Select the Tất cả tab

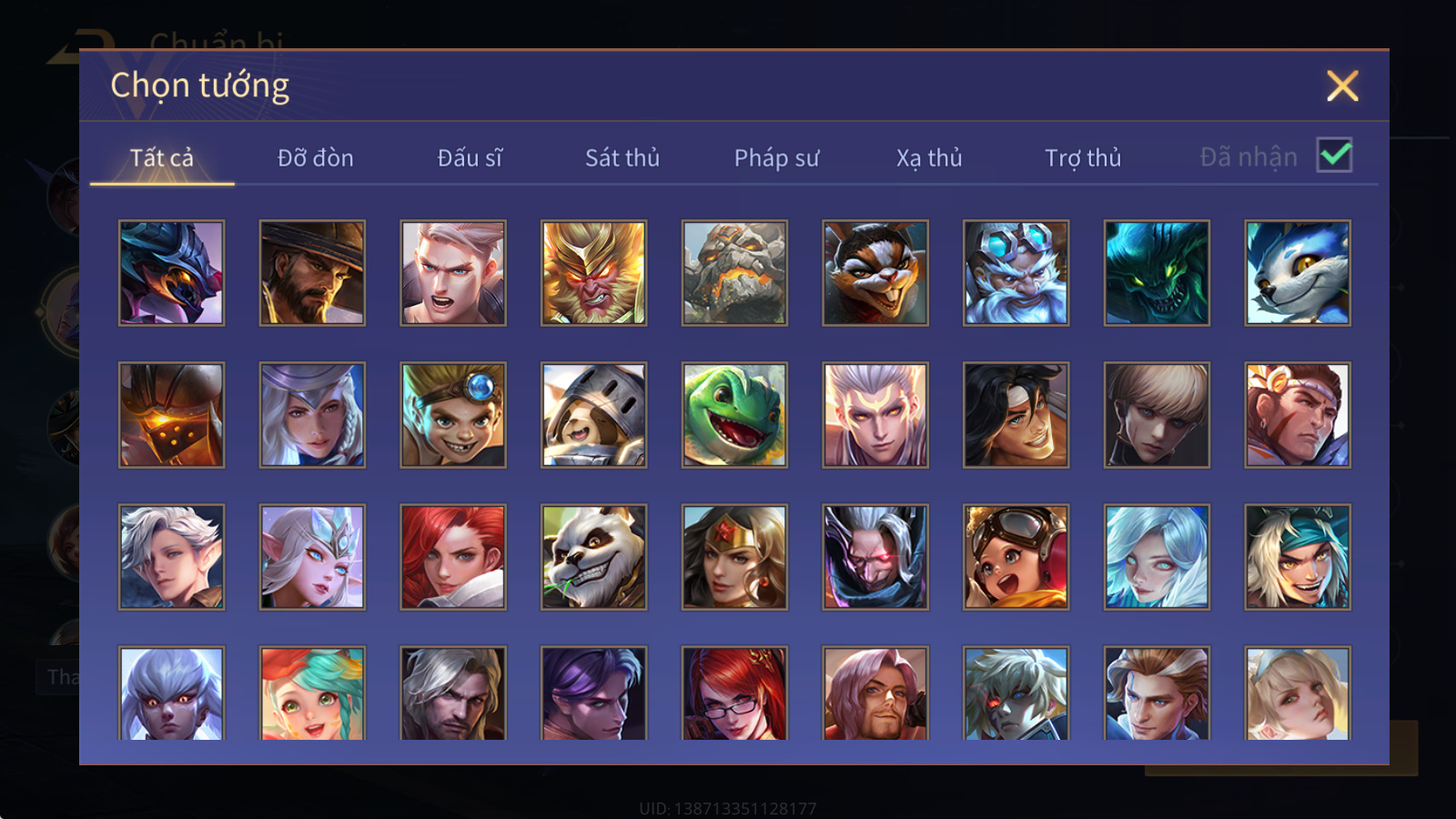coord(162,157)
